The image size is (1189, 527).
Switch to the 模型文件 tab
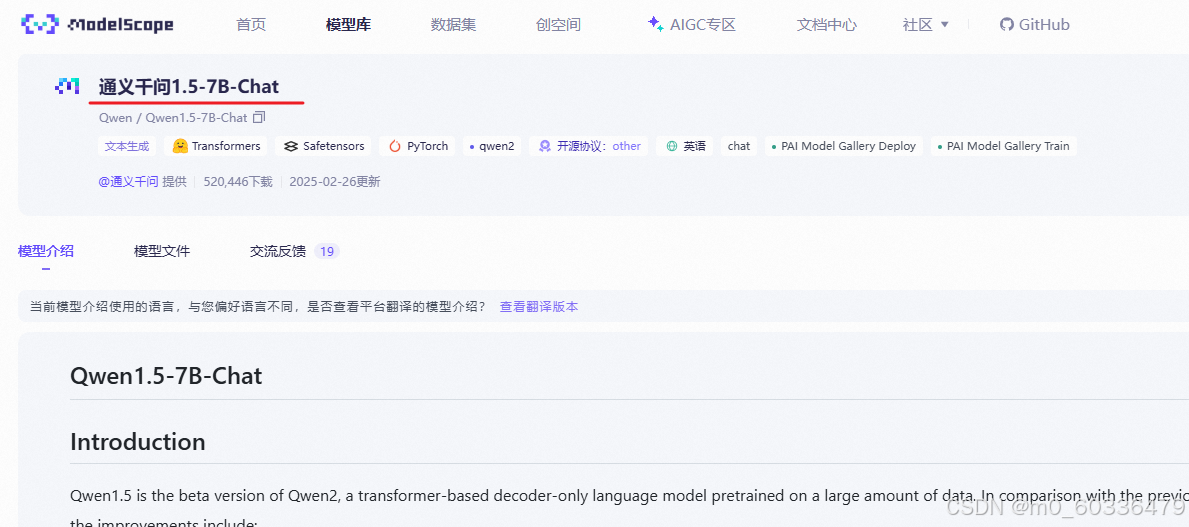tap(162, 252)
